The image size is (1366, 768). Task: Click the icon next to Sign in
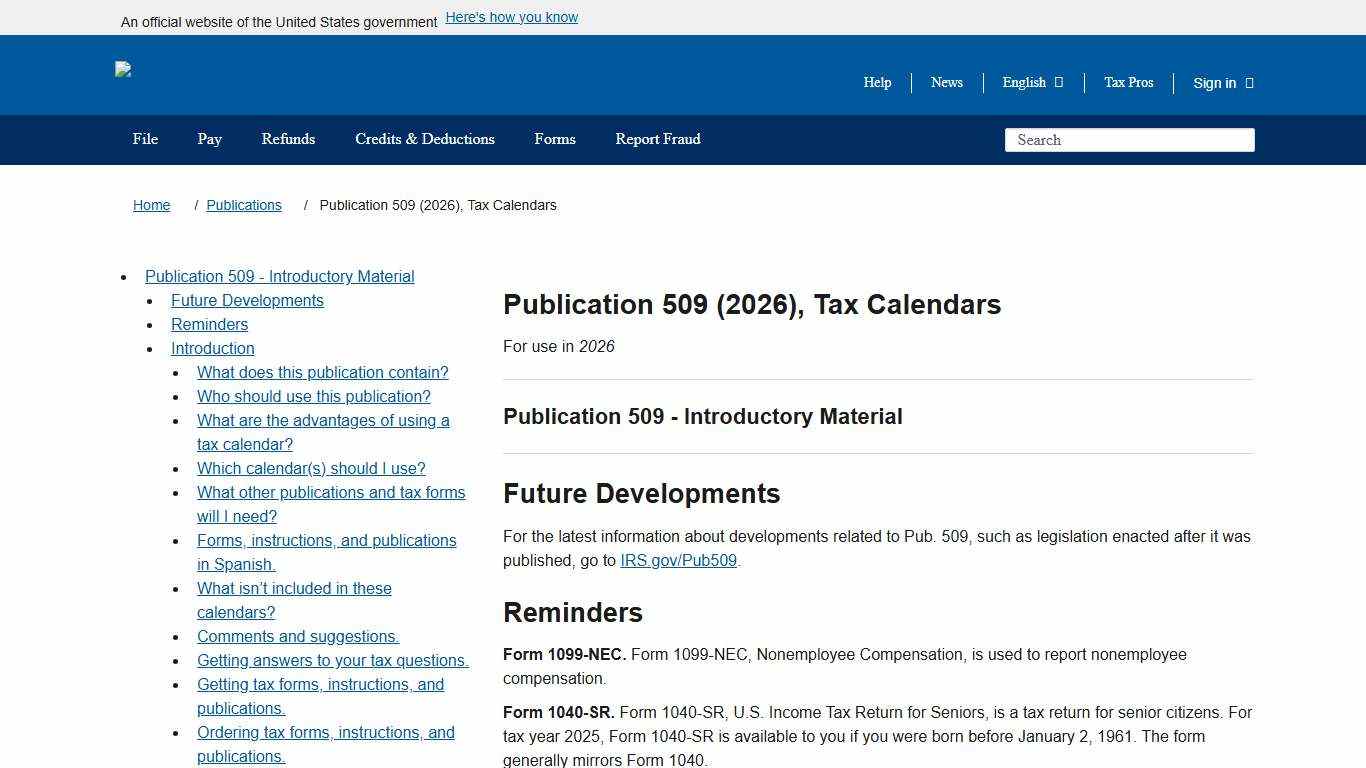[x=1249, y=83]
